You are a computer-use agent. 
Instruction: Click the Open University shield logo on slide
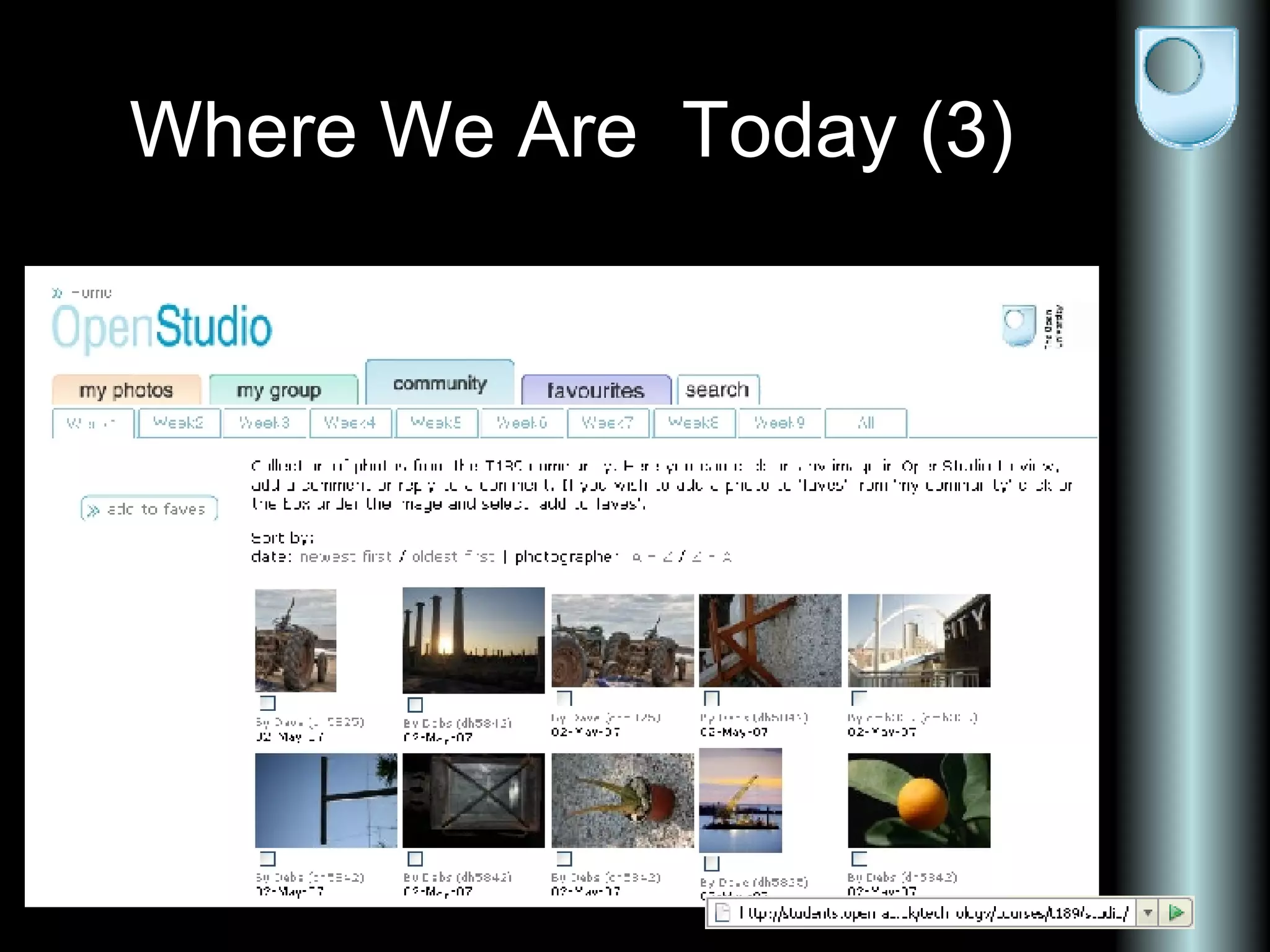point(1186,87)
